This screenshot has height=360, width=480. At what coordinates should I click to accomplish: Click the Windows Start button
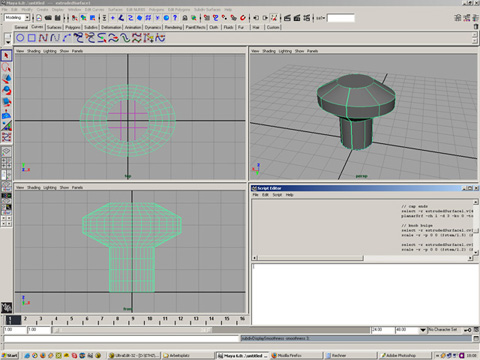[x=9, y=355]
